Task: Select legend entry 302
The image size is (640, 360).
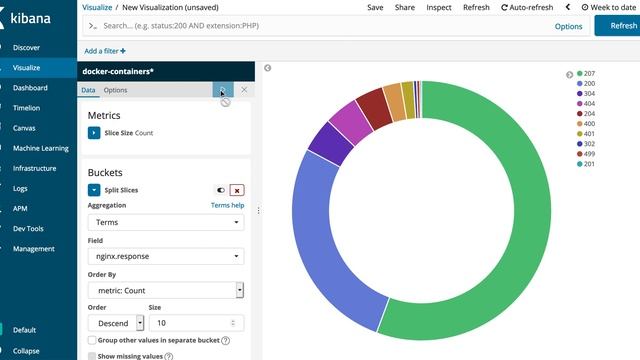Action: coord(586,144)
